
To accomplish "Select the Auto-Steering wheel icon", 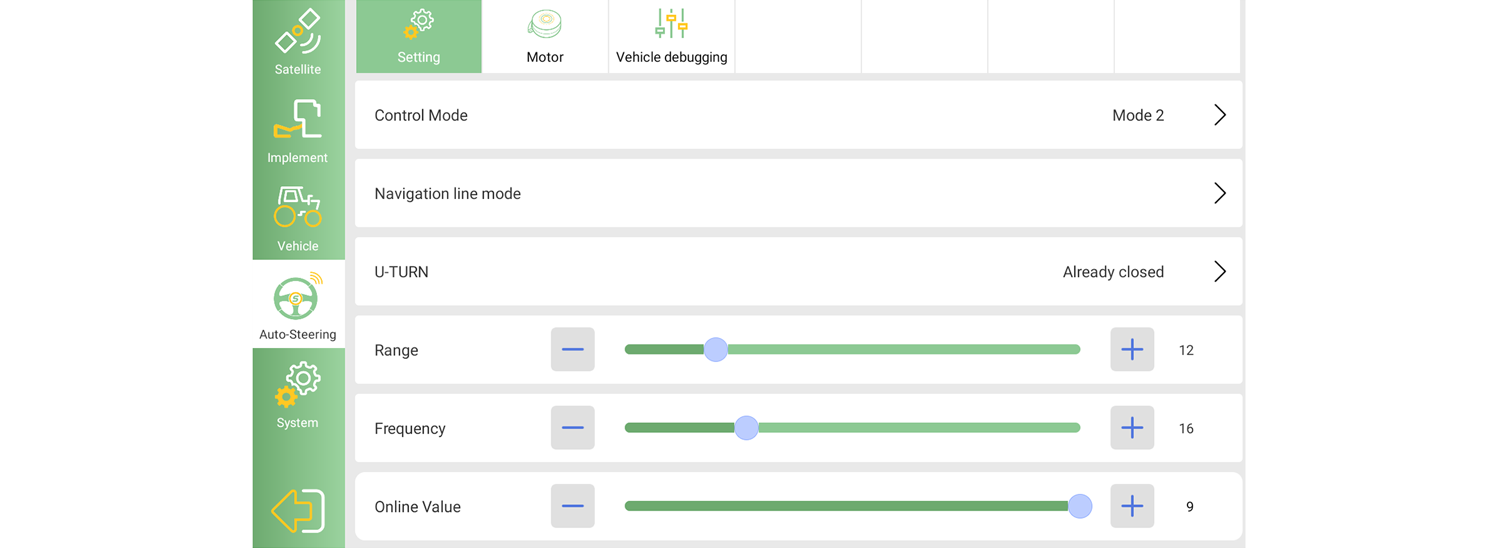I will (296, 297).
